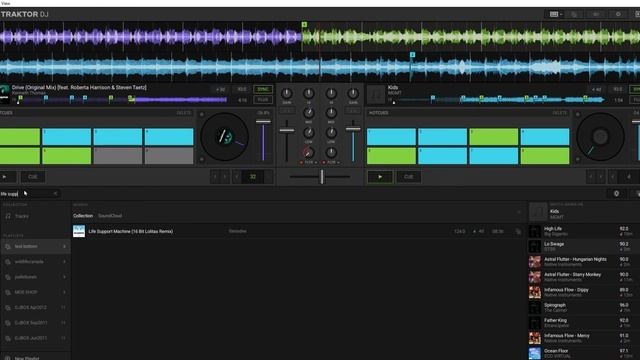Screen dimensions: 640x360
Task: Adjust right channel LOW EQ knob
Action: pyautogui.click(x=331, y=133)
